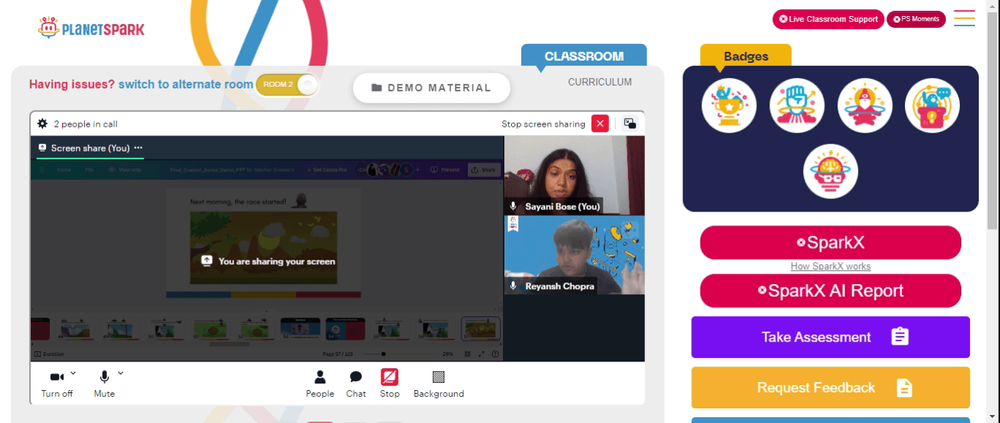The height and width of the screenshot is (423, 1000).
Task: Click help icon in Canva bottom bar
Action: [x=496, y=354]
